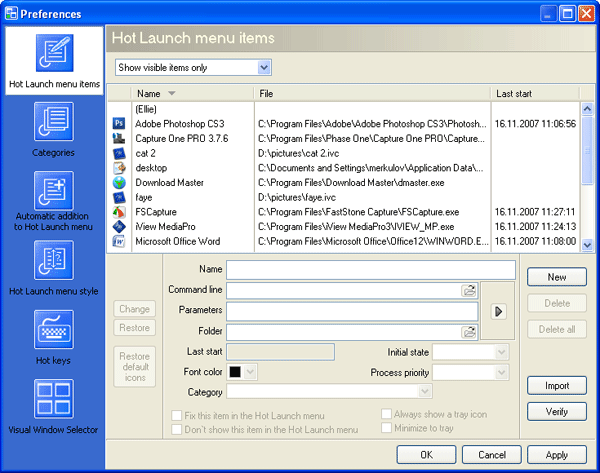Click the desktop row icon
This screenshot has height=473, width=600.
tap(119, 168)
